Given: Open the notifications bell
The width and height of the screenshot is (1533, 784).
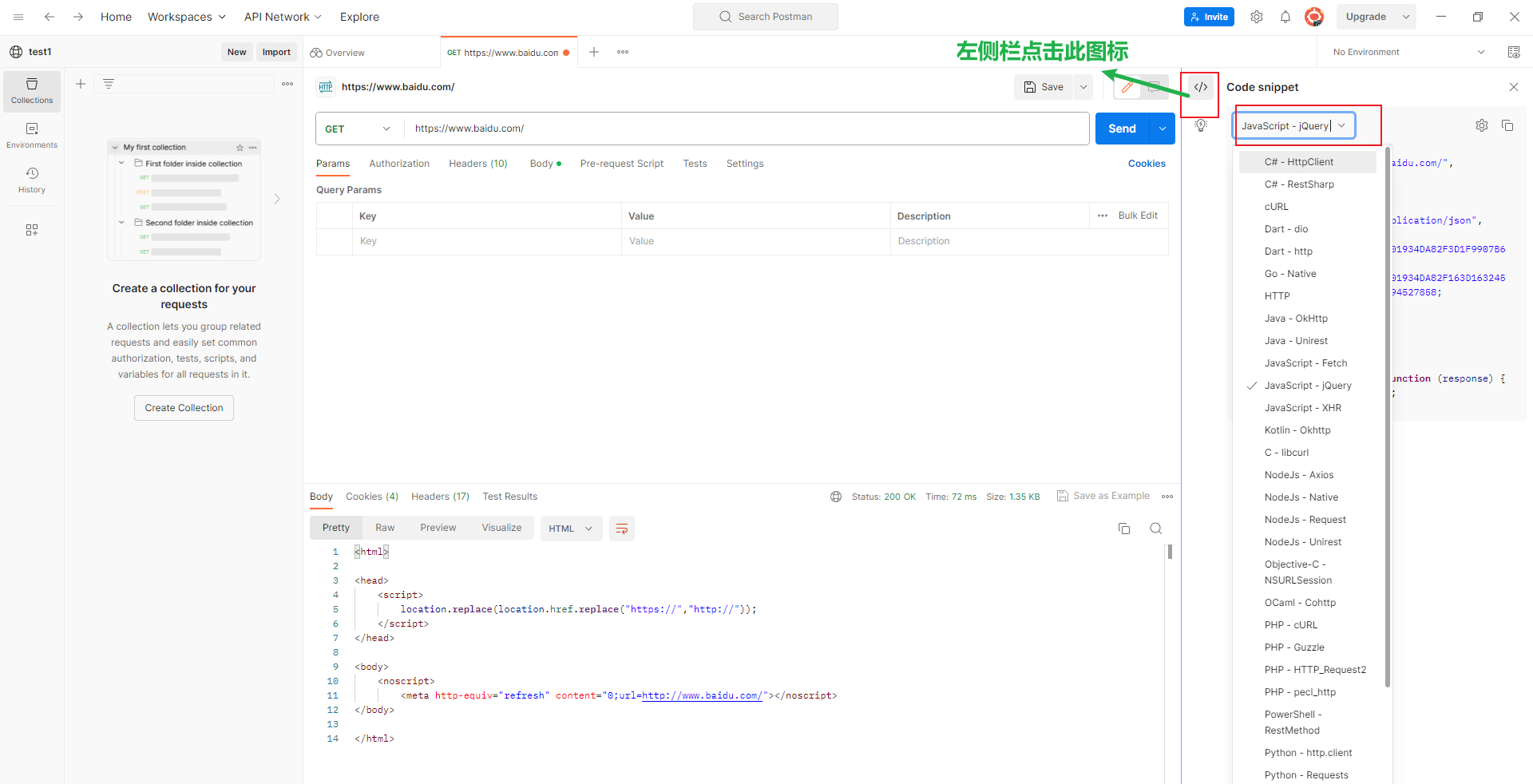Looking at the screenshot, I should pos(1285,17).
